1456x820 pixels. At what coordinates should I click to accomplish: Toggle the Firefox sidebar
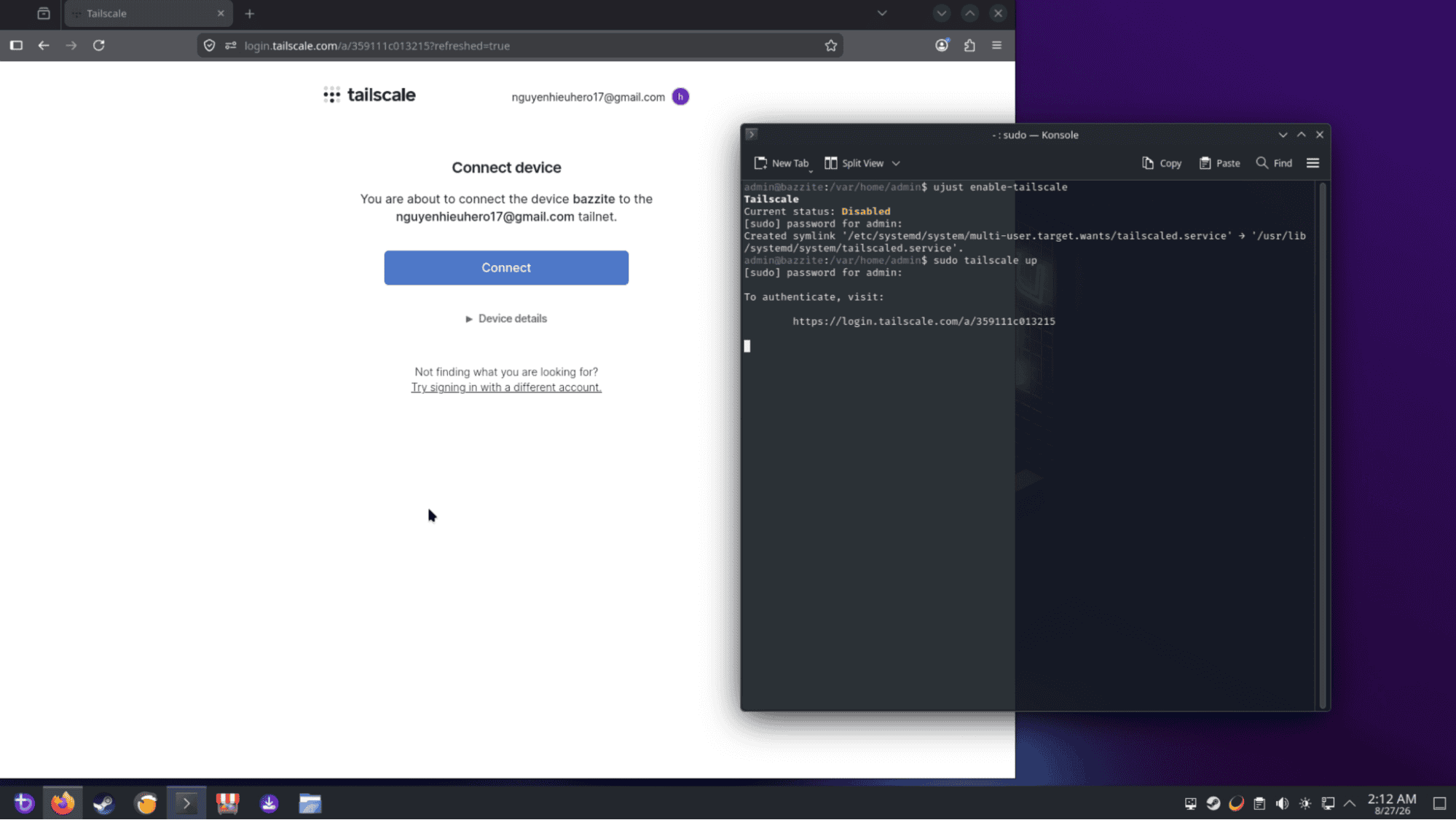click(x=16, y=45)
